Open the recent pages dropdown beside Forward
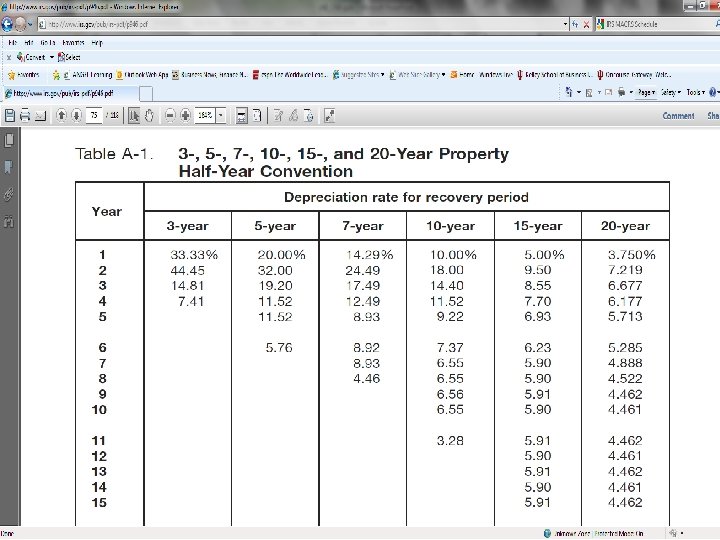This screenshot has height=540, width=720. coord(30,24)
